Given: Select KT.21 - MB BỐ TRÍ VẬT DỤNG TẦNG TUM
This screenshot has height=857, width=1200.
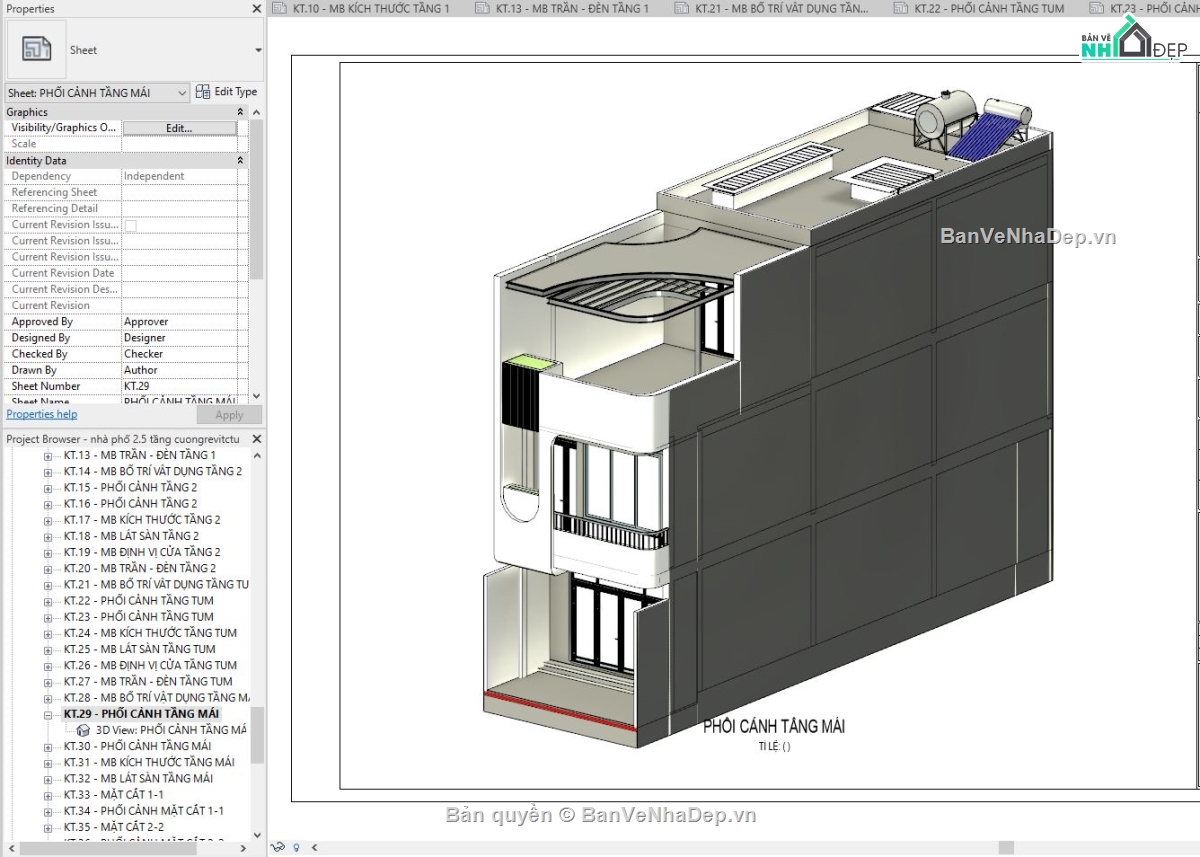Looking at the screenshot, I should pos(156,584).
